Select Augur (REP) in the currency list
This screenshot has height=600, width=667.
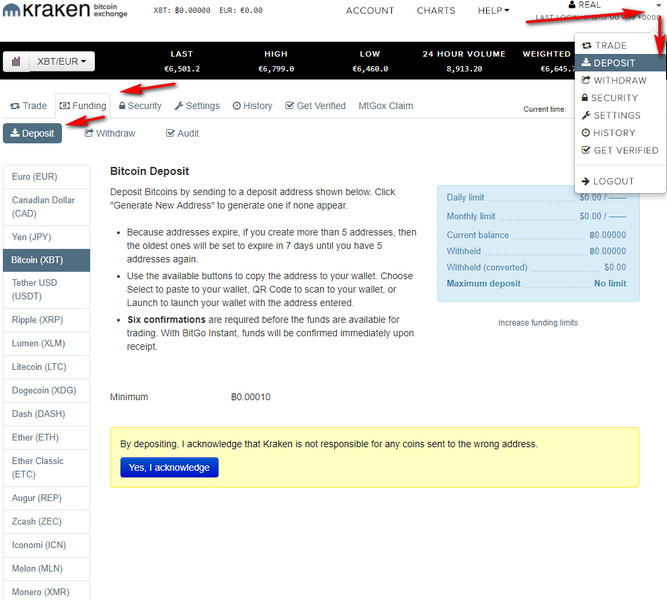46,498
